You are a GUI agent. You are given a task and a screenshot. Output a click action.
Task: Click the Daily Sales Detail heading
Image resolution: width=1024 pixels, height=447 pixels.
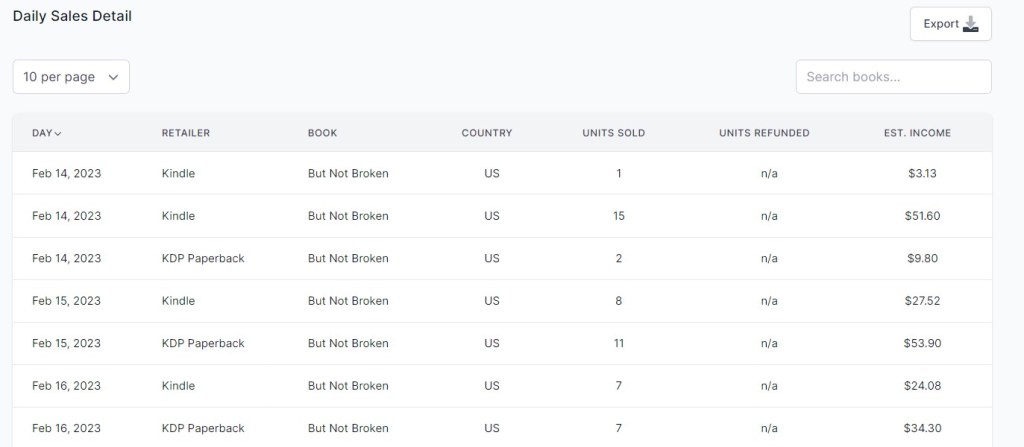72,16
